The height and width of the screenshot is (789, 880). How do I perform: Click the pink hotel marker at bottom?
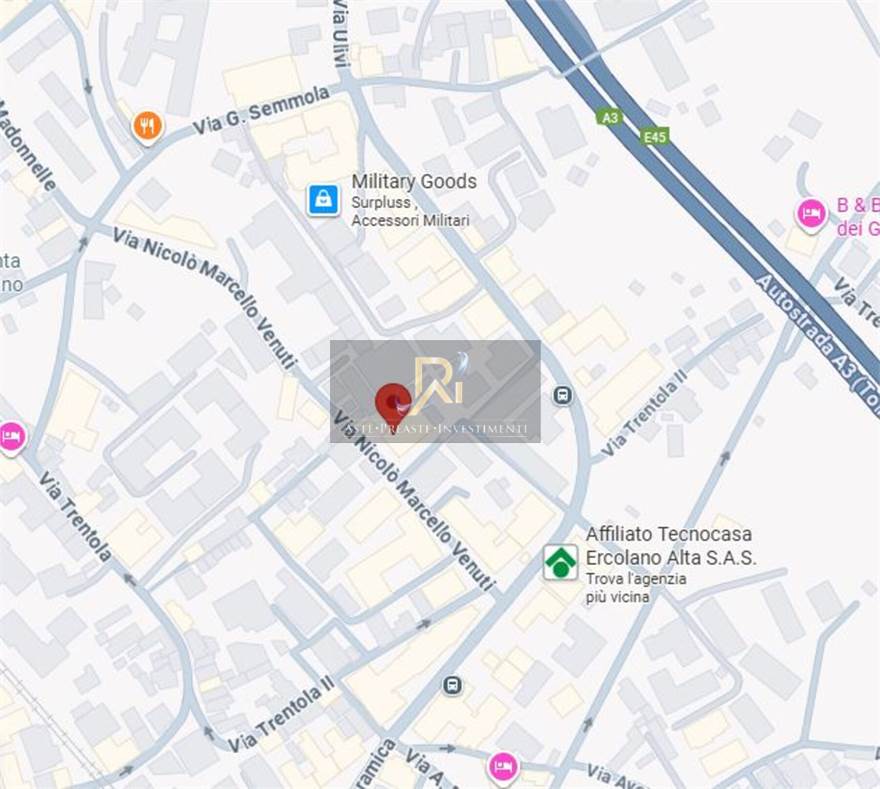click(x=503, y=768)
